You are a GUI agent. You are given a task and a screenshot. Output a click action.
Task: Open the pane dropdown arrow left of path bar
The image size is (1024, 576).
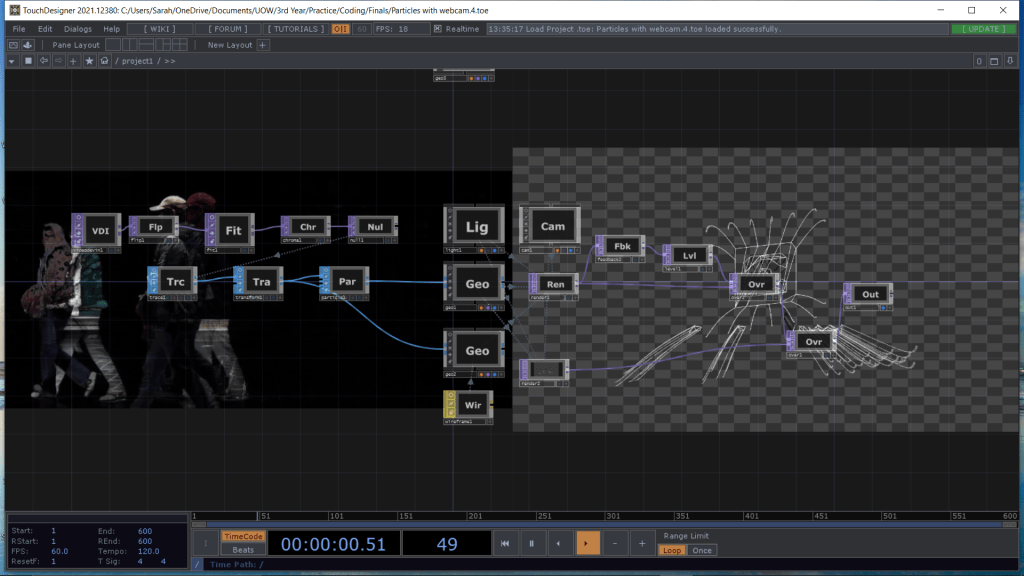coord(12,61)
